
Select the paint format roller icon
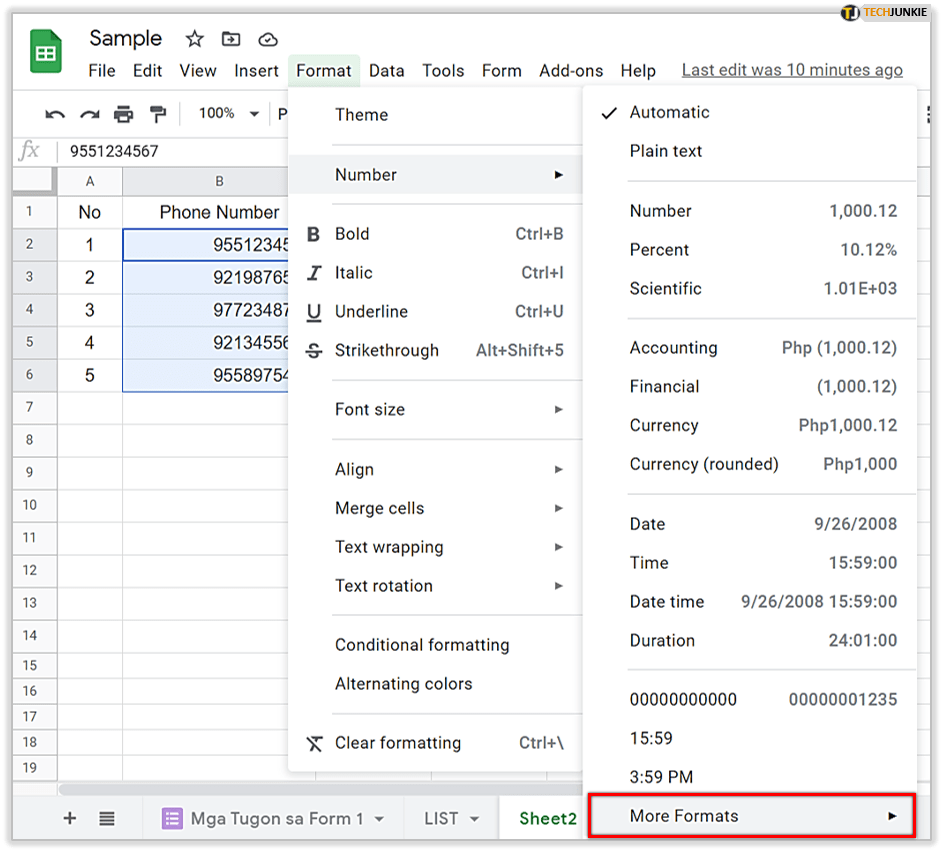click(x=157, y=114)
